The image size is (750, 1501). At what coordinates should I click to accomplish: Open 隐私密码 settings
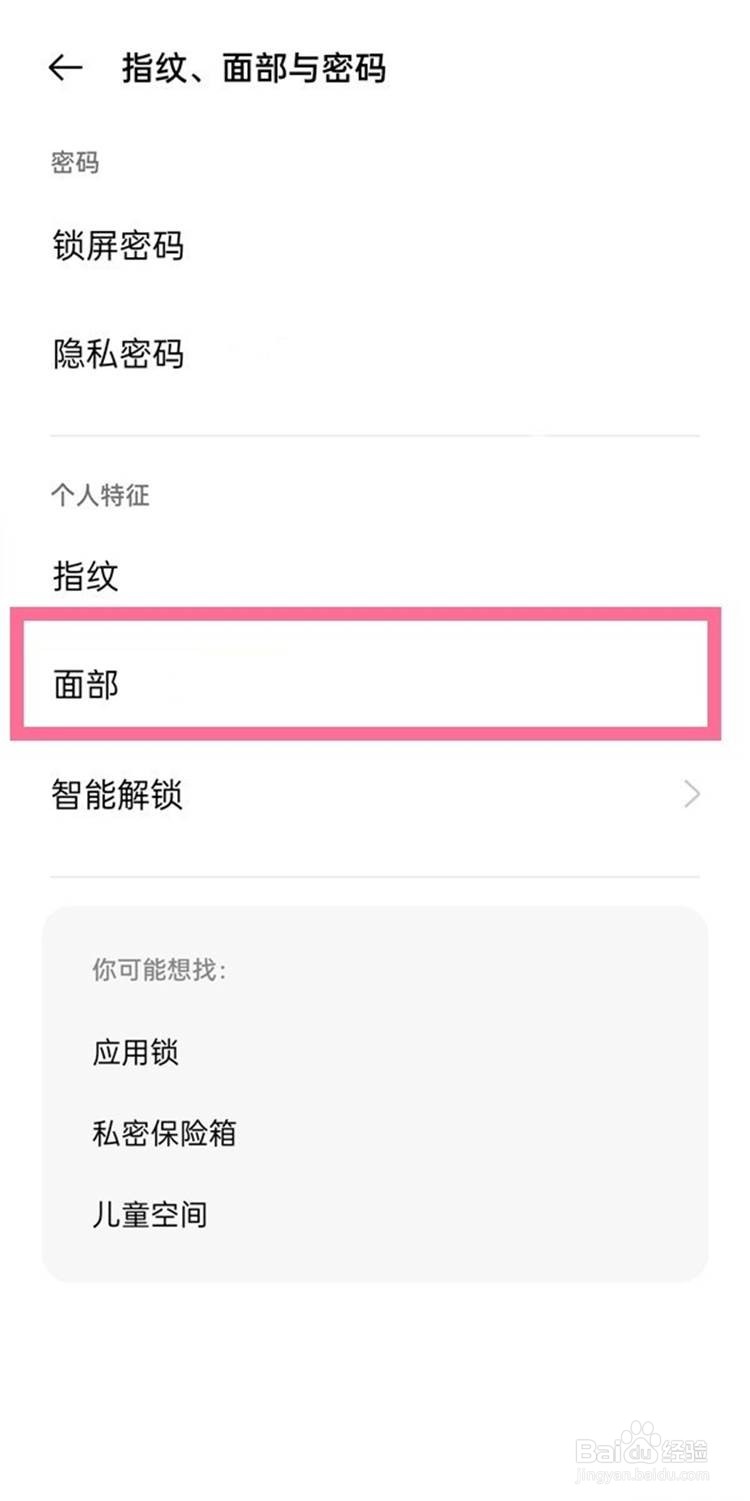(x=118, y=354)
